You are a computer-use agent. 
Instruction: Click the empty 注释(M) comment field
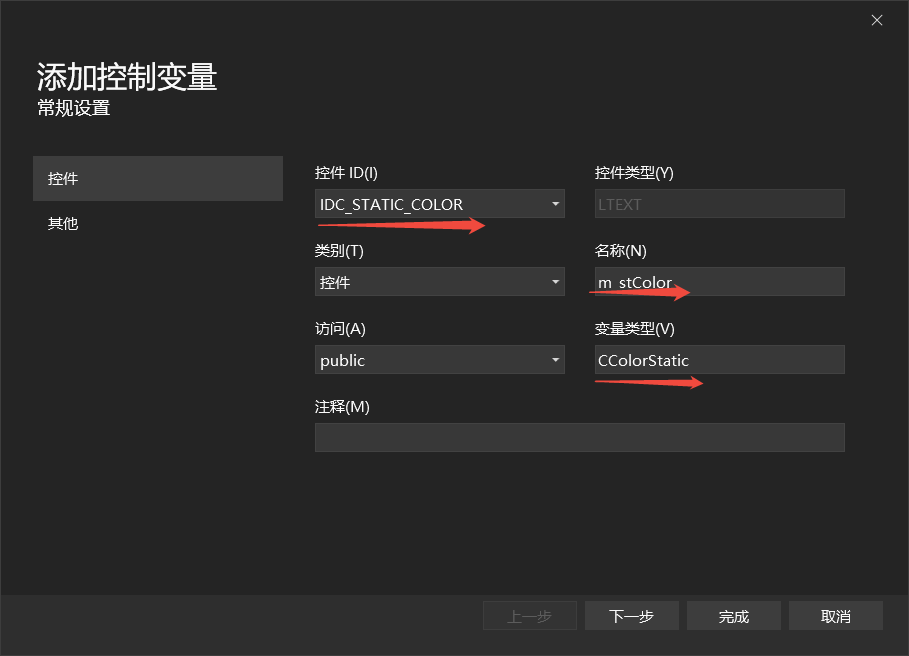coord(580,437)
